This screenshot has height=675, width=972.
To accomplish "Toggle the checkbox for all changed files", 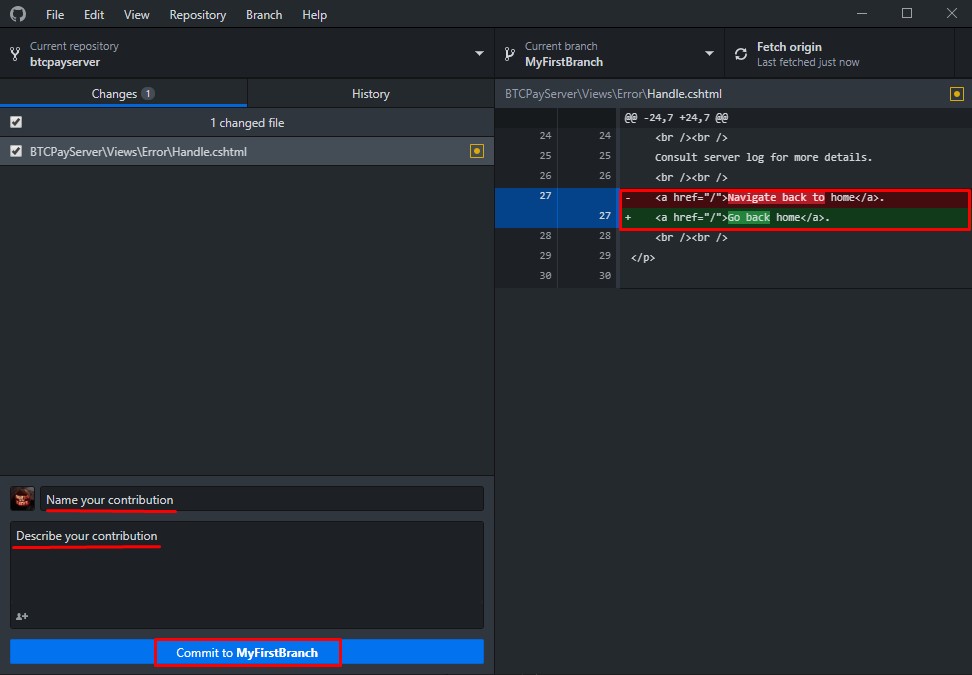I will click(15, 122).
